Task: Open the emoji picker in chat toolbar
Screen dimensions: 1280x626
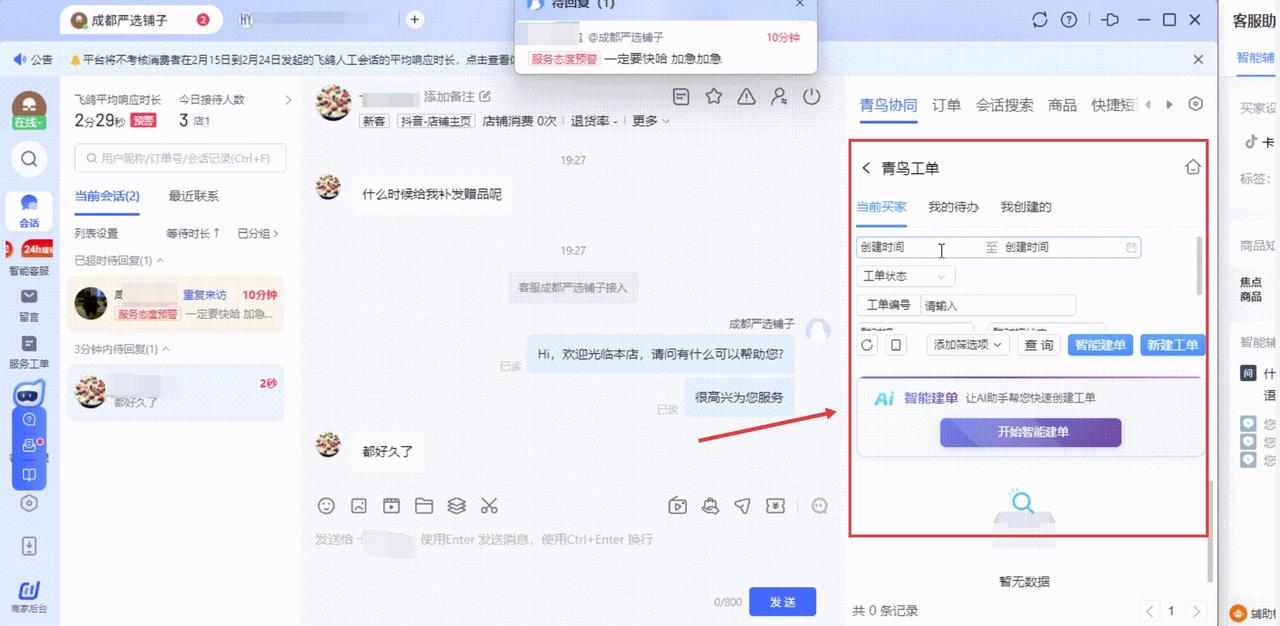Action: [x=326, y=506]
